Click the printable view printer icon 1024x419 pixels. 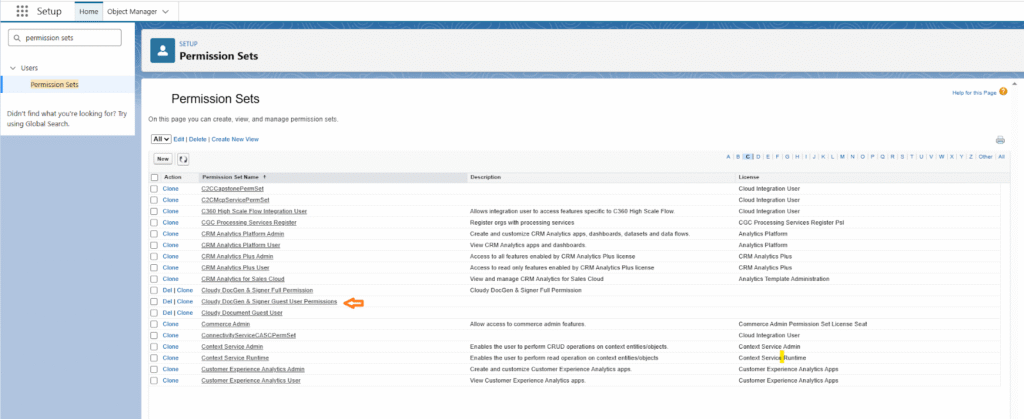[x=999, y=140]
